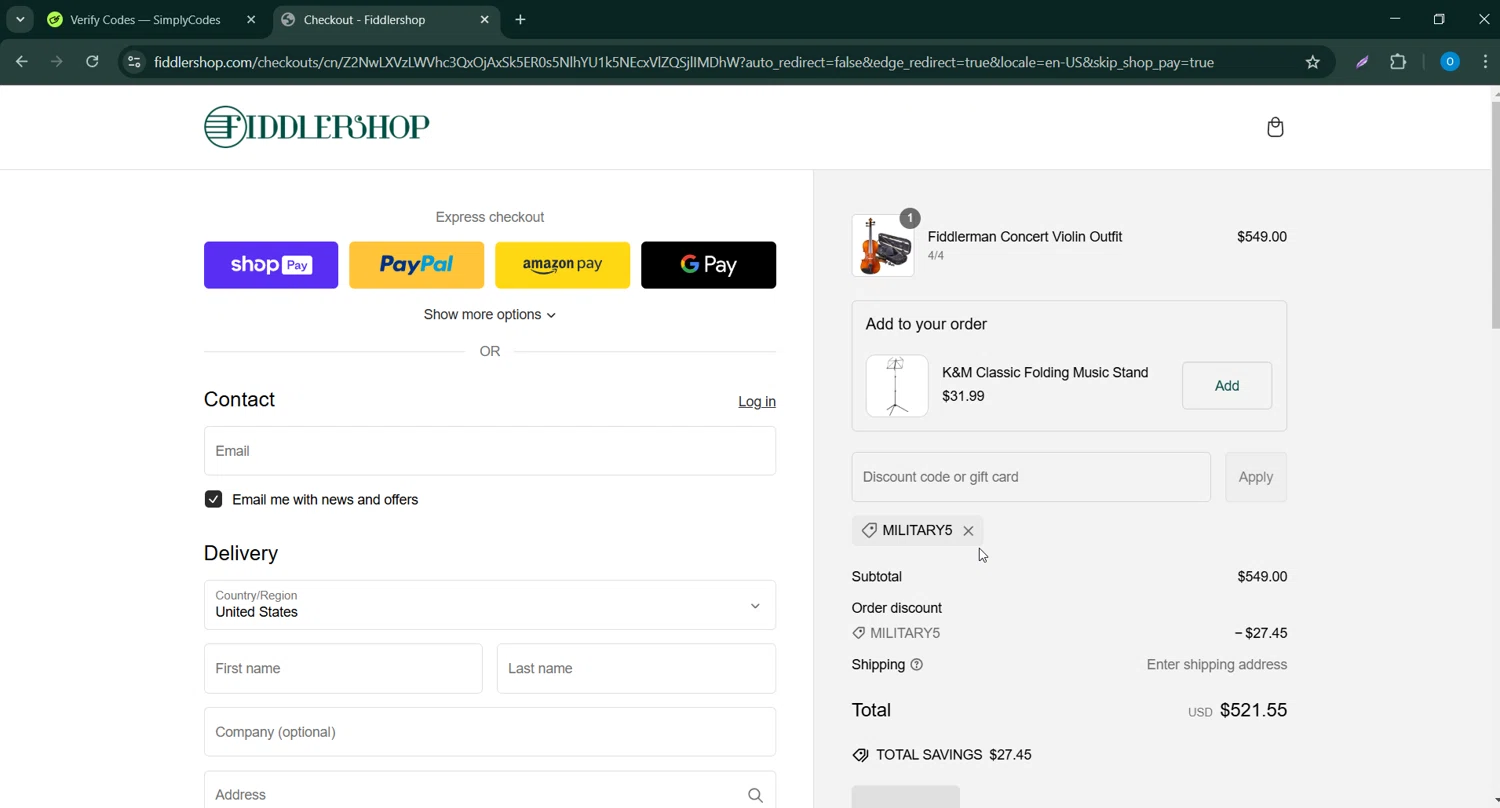Focus the Email input field
1500x808 pixels.
[490, 451]
